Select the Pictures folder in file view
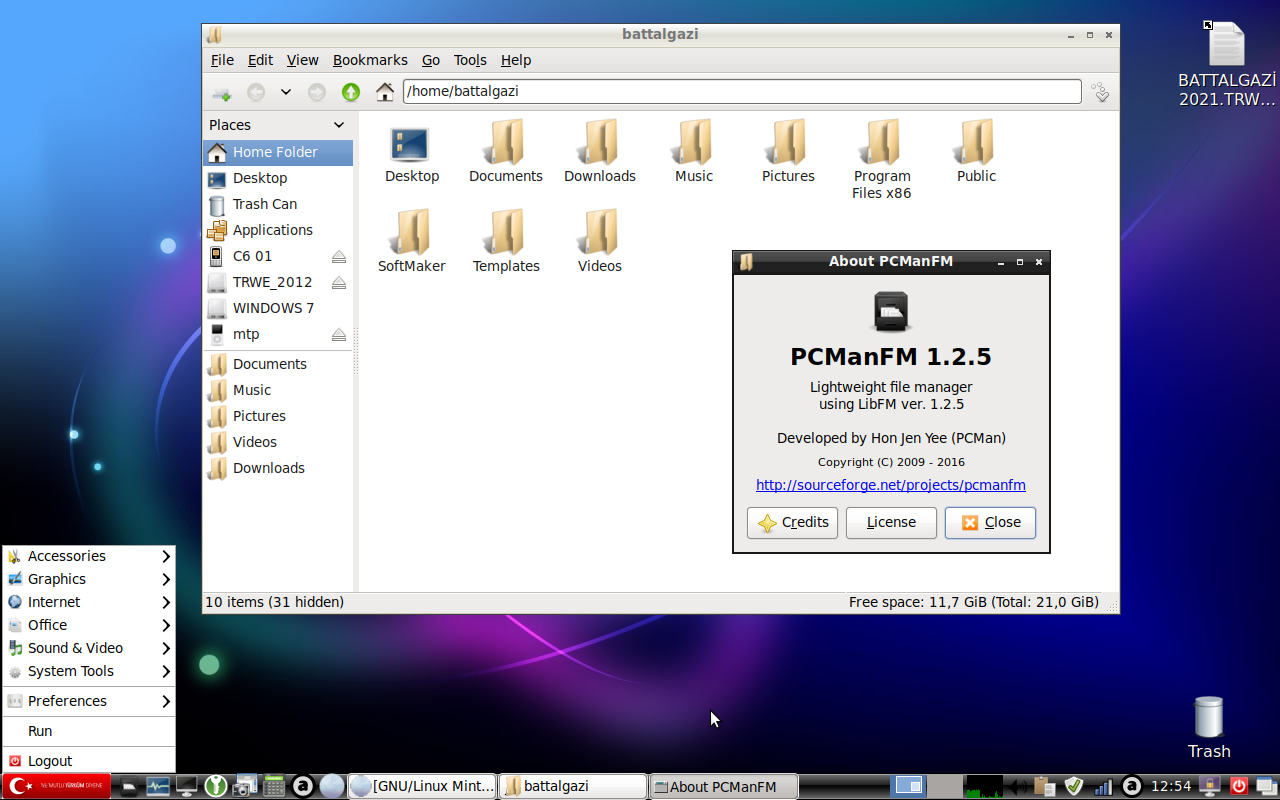This screenshot has height=800, width=1280. (x=788, y=152)
